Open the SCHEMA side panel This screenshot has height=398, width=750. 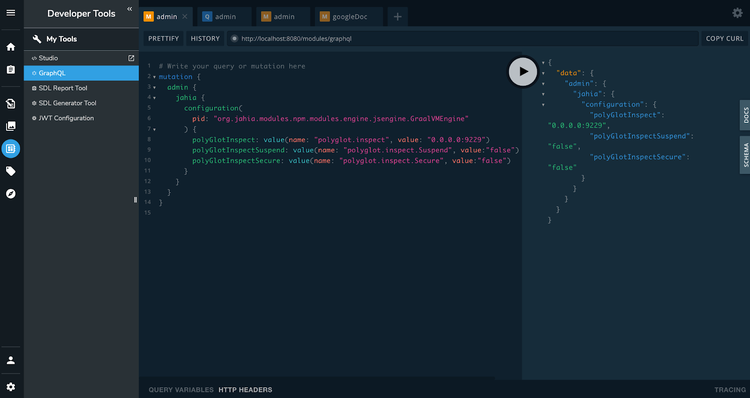(x=745, y=155)
